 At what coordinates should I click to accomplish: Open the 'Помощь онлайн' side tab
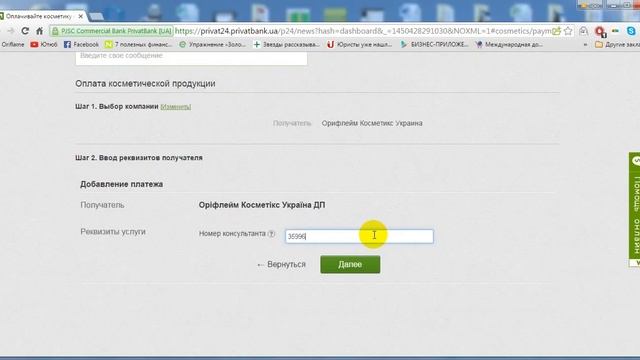[x=635, y=209]
